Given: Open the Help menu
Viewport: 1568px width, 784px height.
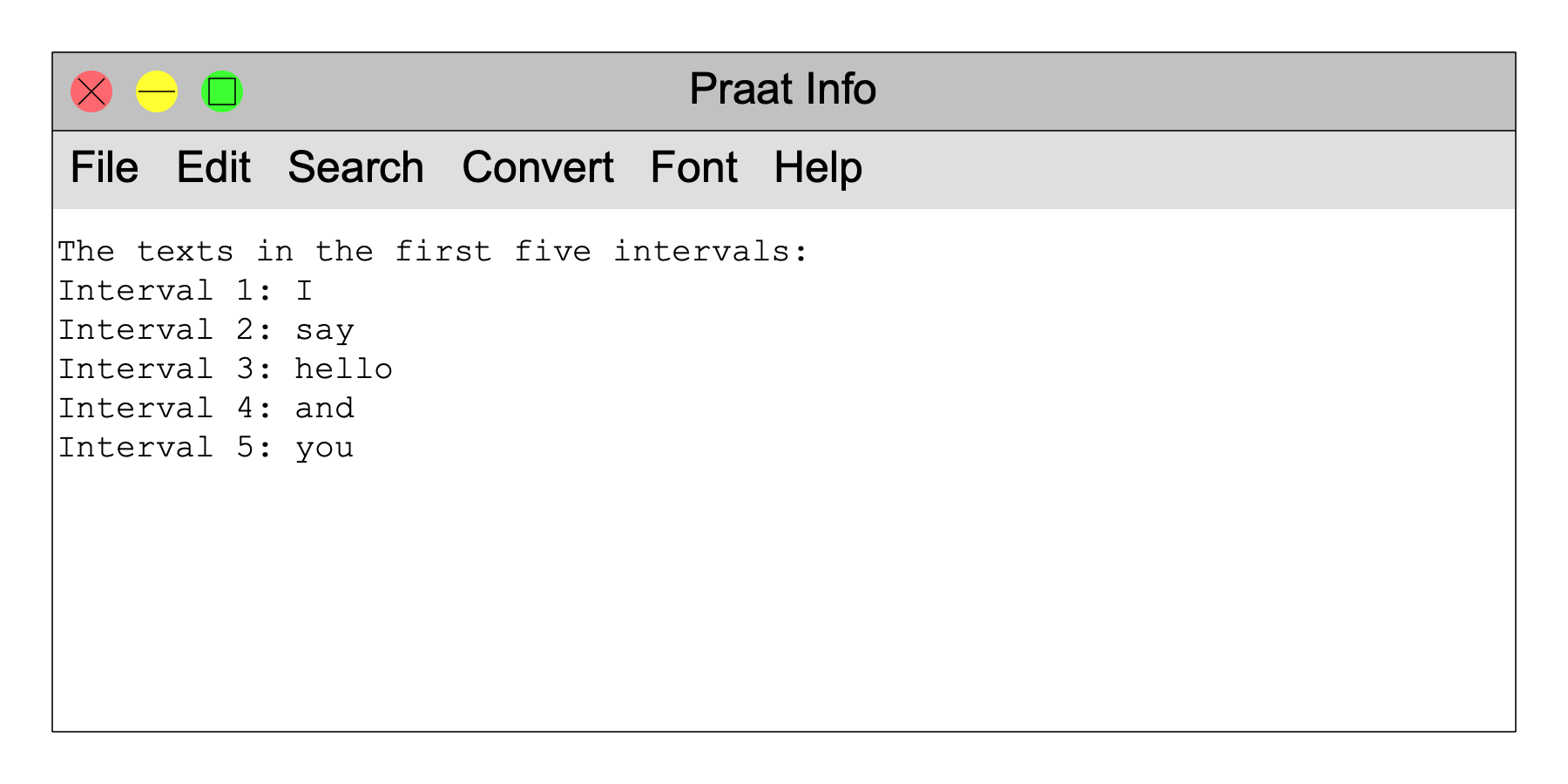Looking at the screenshot, I should pos(818,167).
